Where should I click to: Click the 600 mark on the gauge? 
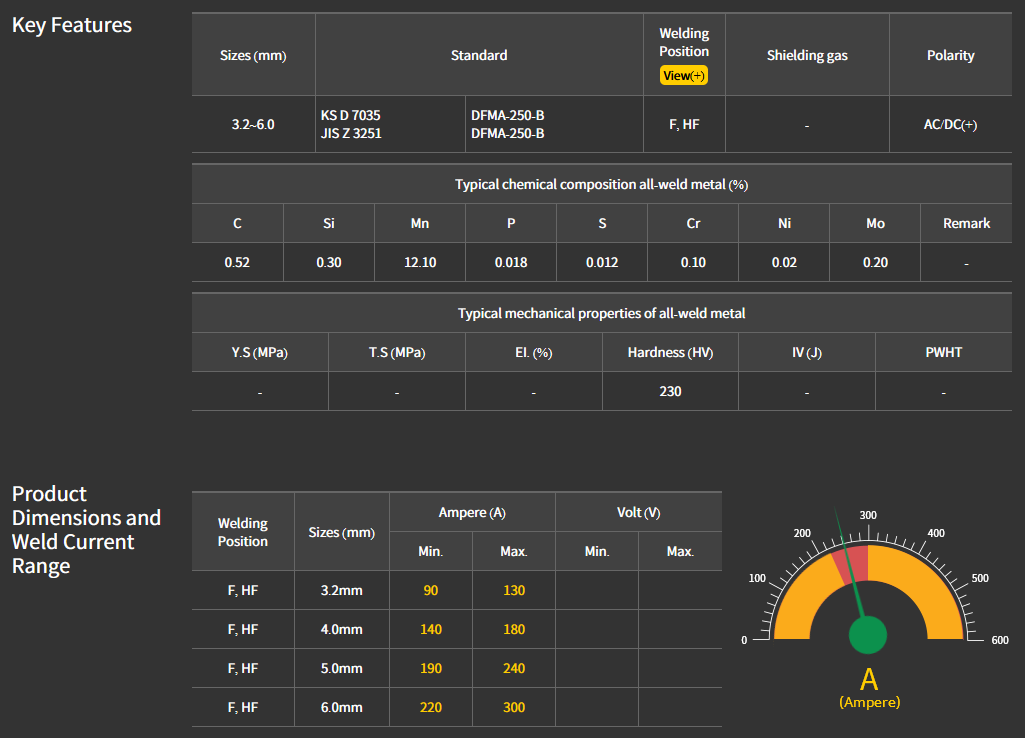click(999, 640)
